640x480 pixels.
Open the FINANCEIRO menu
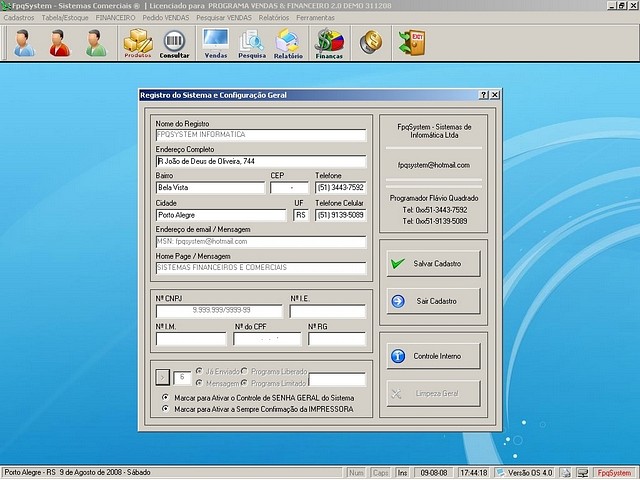[x=115, y=18]
